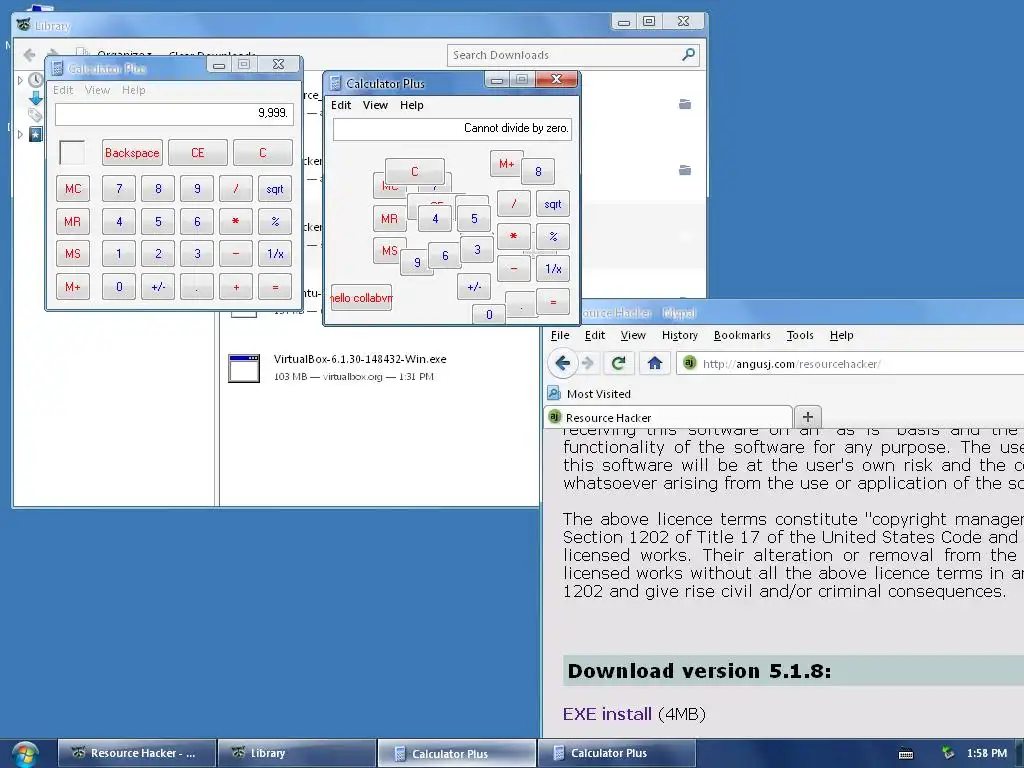Open Edit menu in the 9,999 calculator
The height and width of the screenshot is (768, 1024).
[x=63, y=90]
